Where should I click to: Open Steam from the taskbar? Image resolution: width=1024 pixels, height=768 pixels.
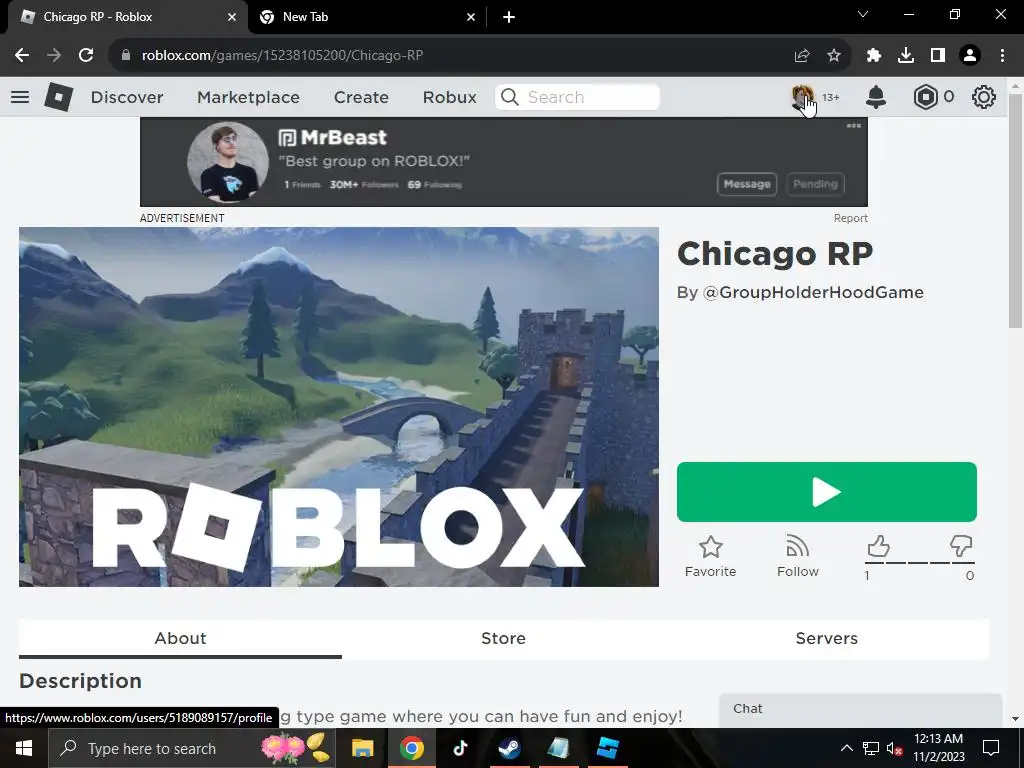pos(509,748)
